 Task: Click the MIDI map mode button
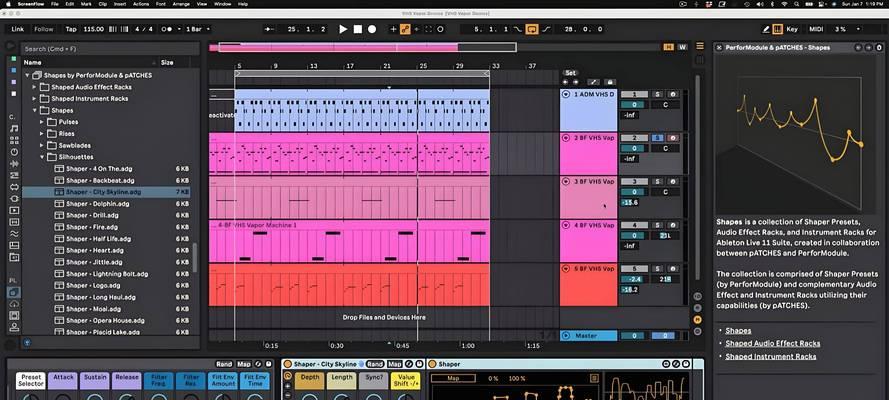pos(816,29)
